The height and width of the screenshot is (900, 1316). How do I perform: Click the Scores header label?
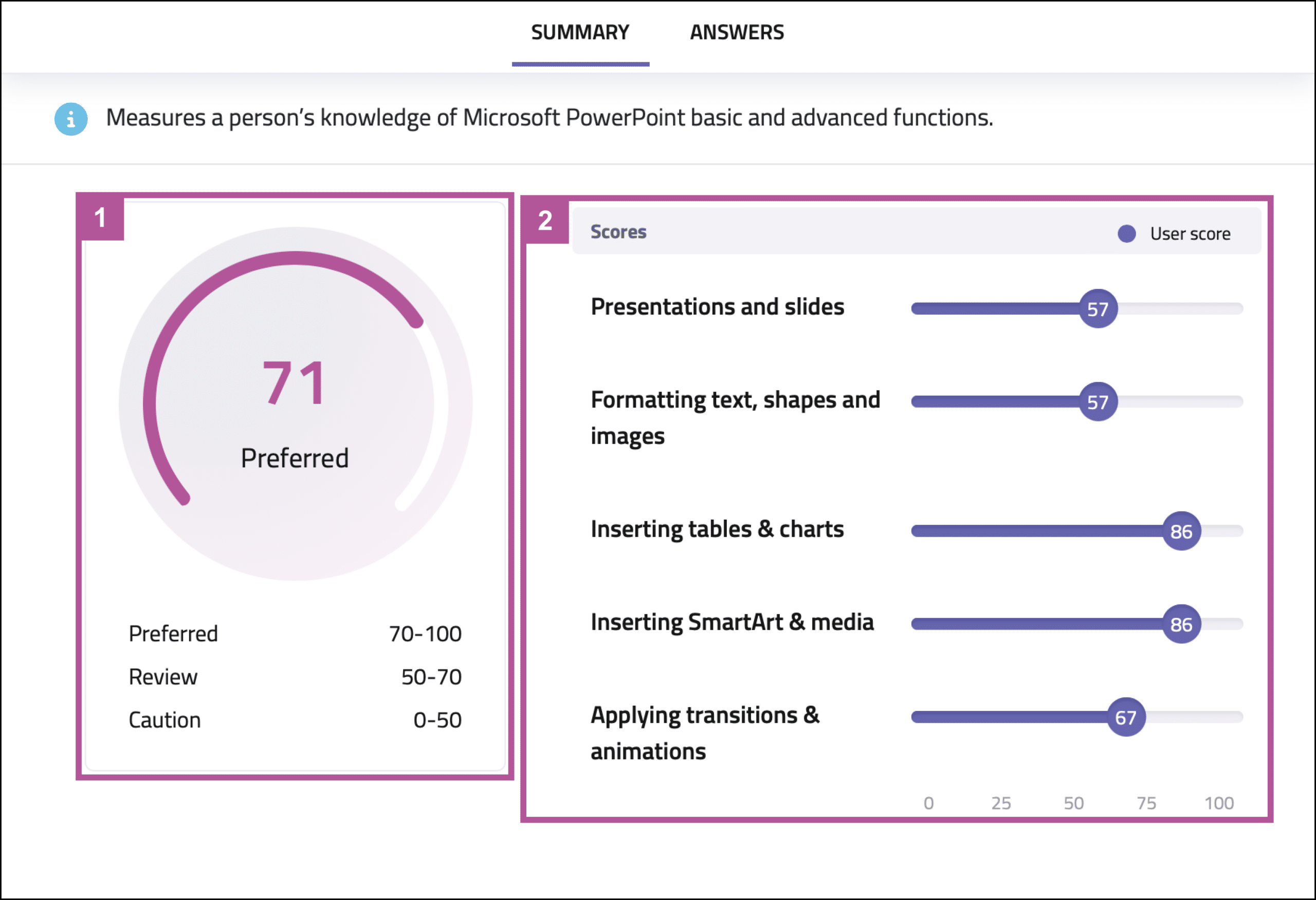click(618, 231)
